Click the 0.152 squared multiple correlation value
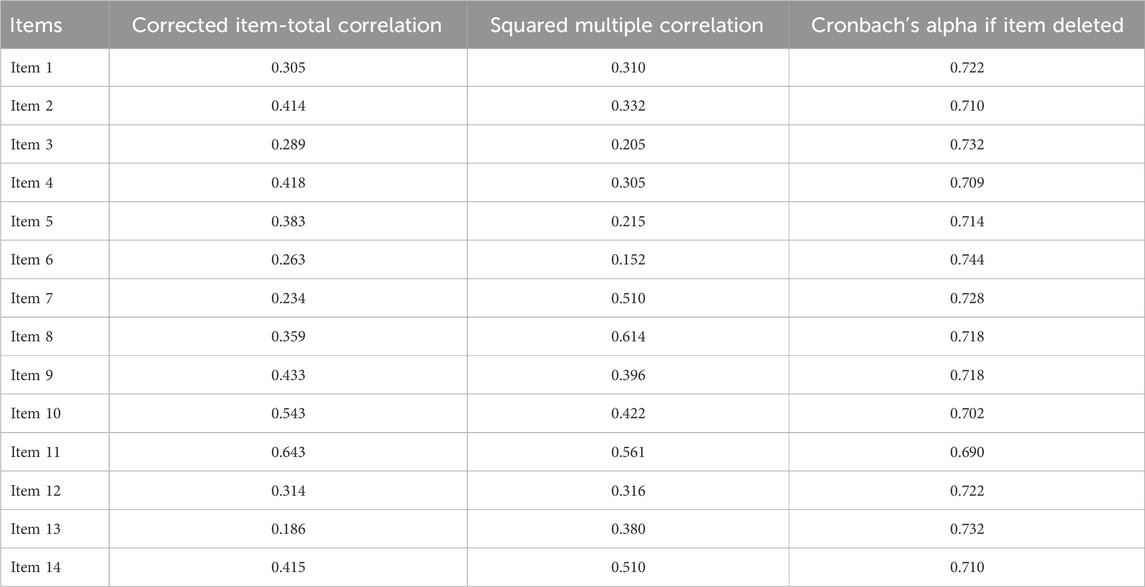Screen dimensions: 1145x587 coord(628,260)
